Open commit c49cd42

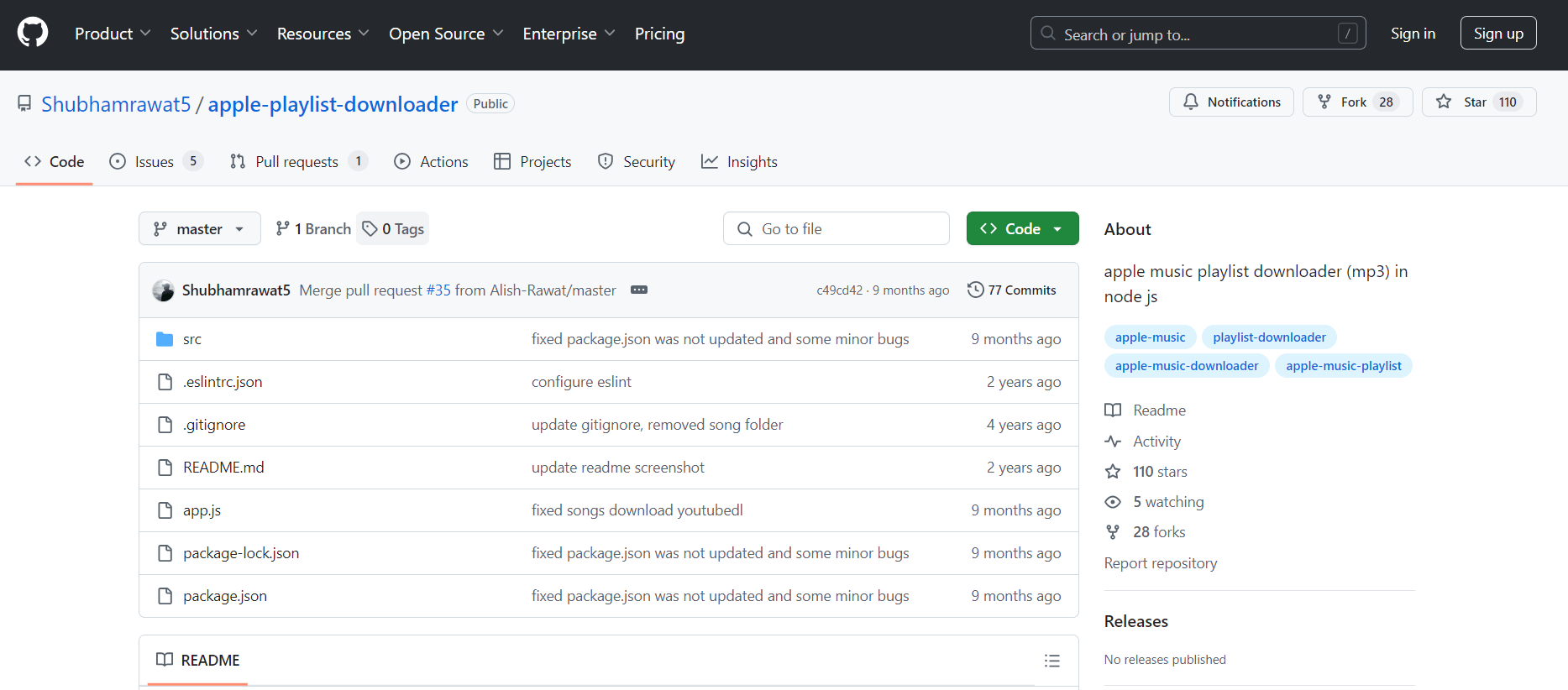839,290
